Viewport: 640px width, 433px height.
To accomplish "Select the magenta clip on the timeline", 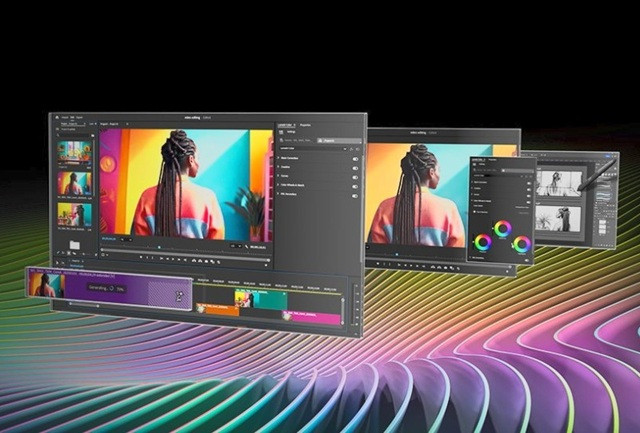I will click(311, 318).
